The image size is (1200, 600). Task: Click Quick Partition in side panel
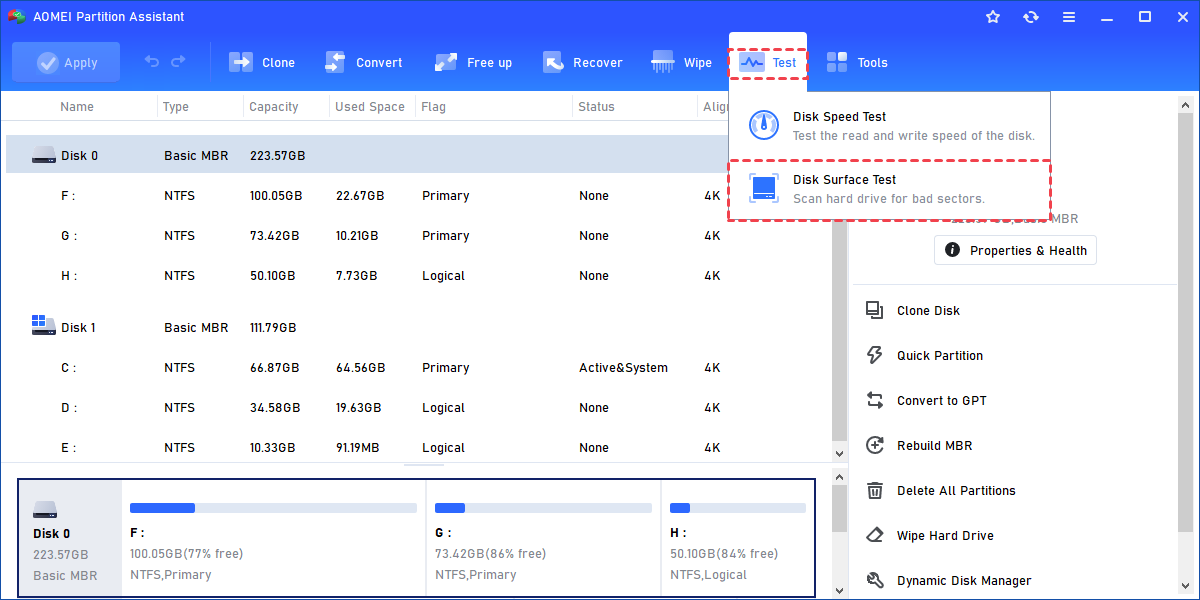pos(940,356)
